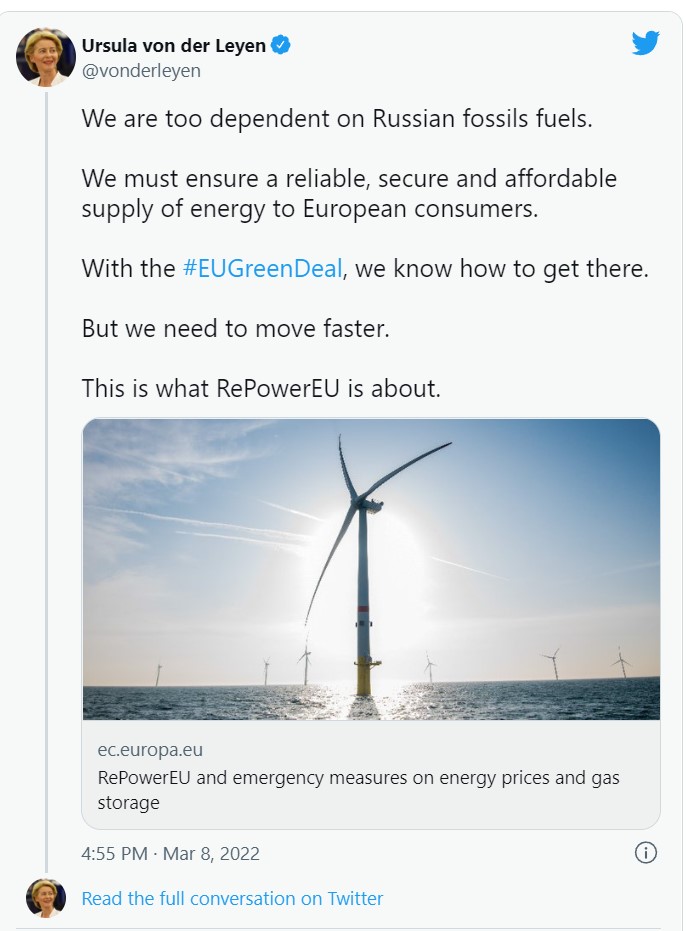
Task: Open the Twitter bird logo
Action: (x=646, y=43)
